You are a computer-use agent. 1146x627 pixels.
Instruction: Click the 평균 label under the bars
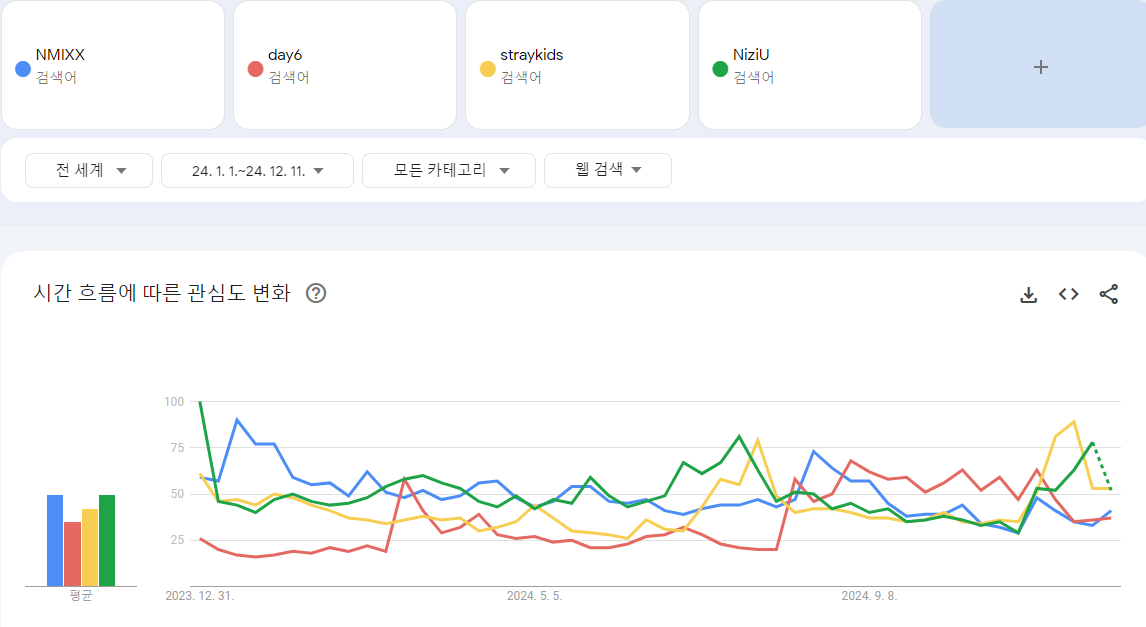(81, 596)
